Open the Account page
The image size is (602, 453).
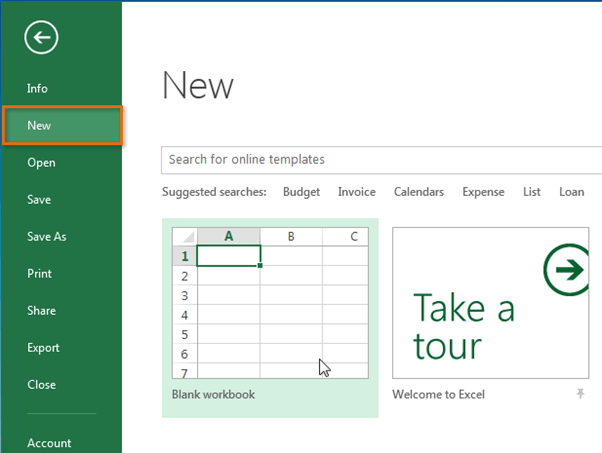pos(49,443)
